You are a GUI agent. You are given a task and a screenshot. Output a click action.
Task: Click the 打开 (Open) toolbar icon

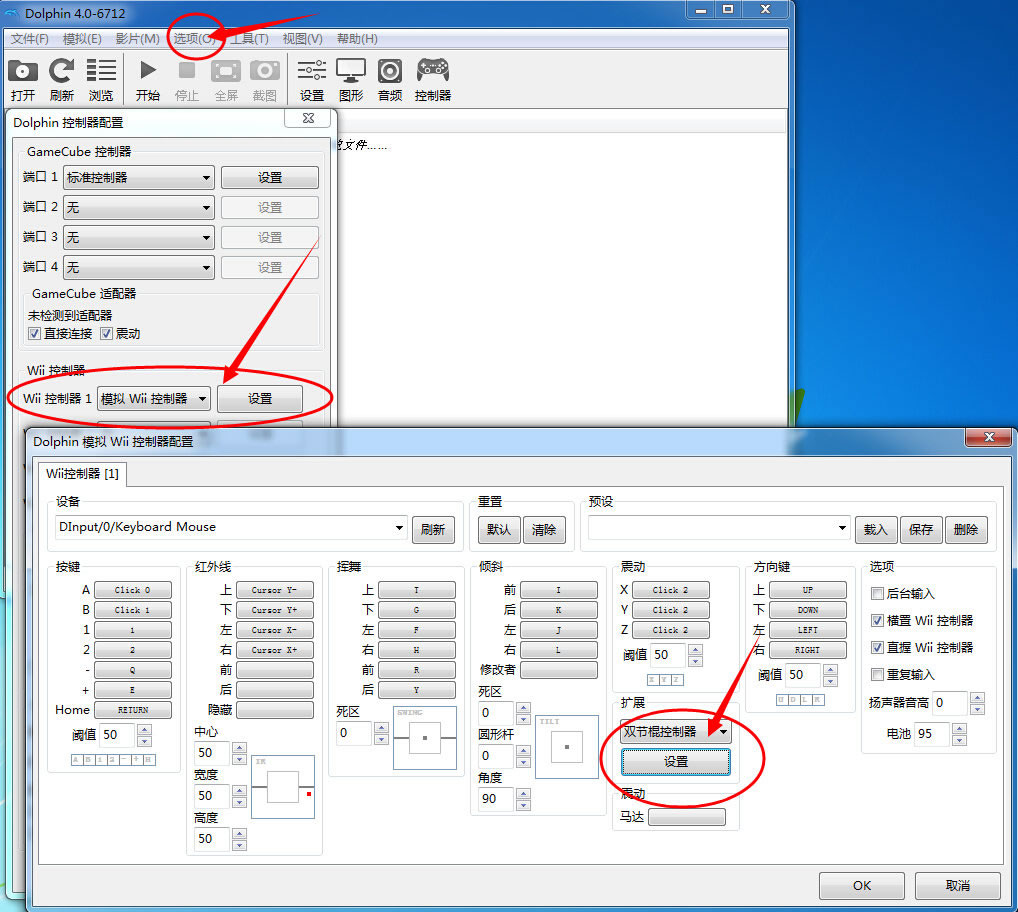23,79
